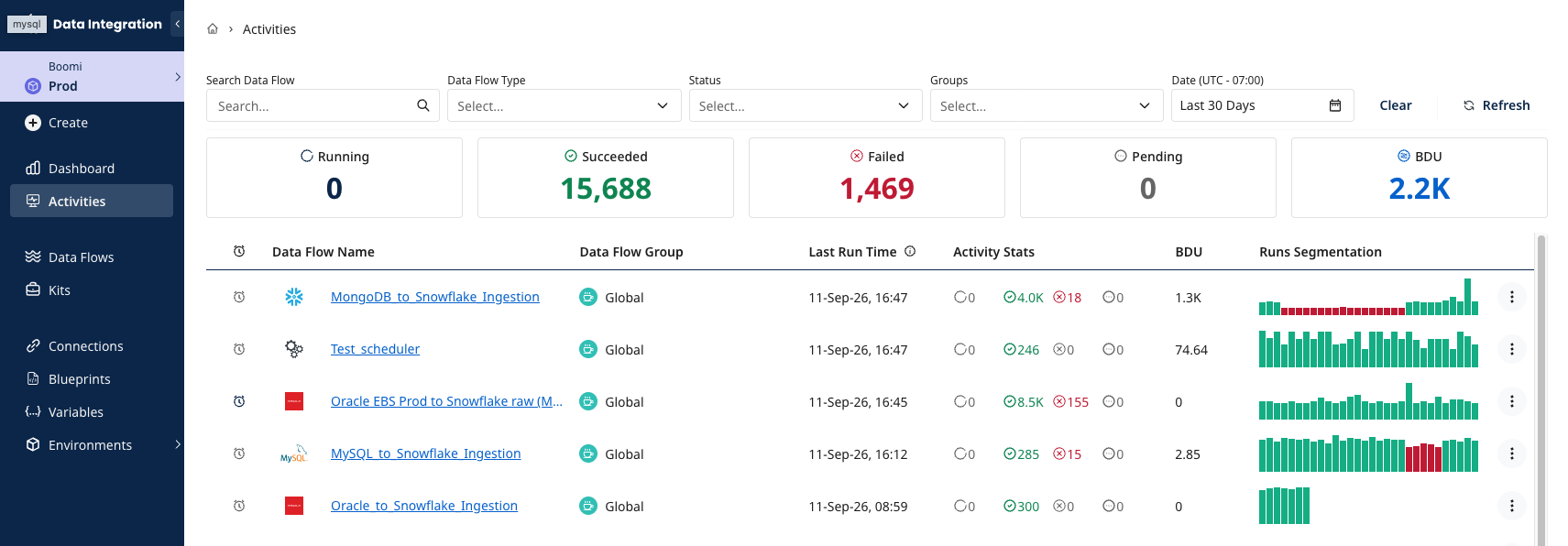The image size is (1568, 546).
Task: Click schedule clock icon for Oracle EBS Prod row
Action: [x=239, y=401]
